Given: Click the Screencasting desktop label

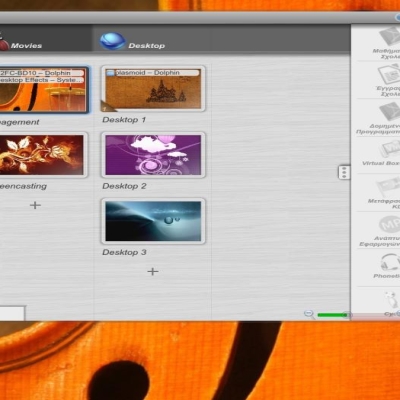Looking at the screenshot, I should (23, 186).
